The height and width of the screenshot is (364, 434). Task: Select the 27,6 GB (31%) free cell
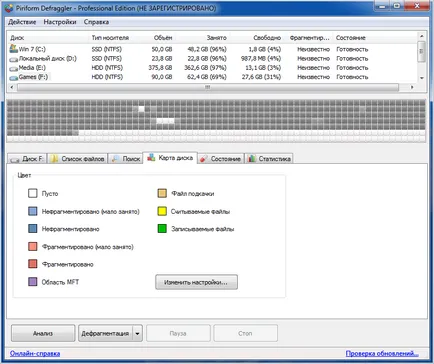[261, 77]
